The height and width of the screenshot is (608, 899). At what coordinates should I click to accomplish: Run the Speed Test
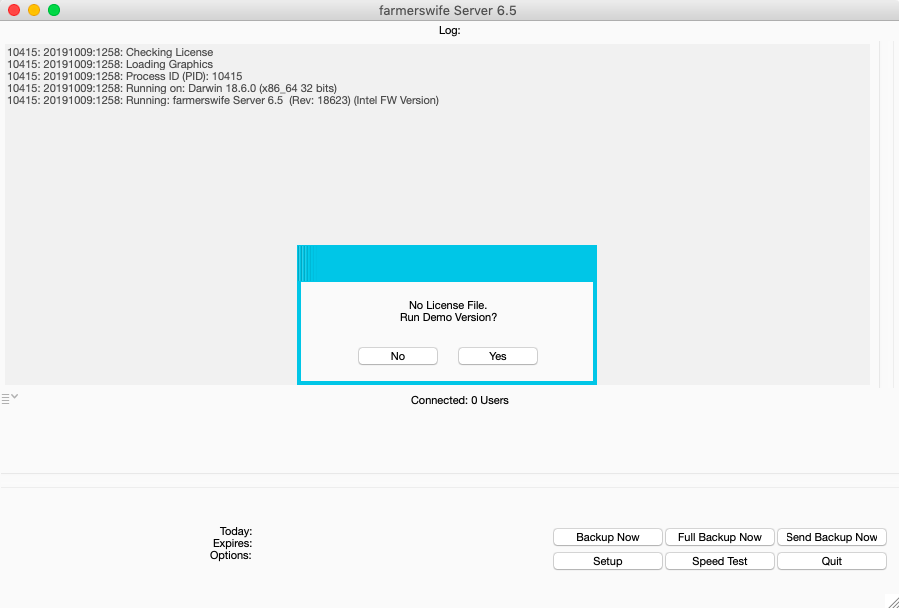[720, 561]
